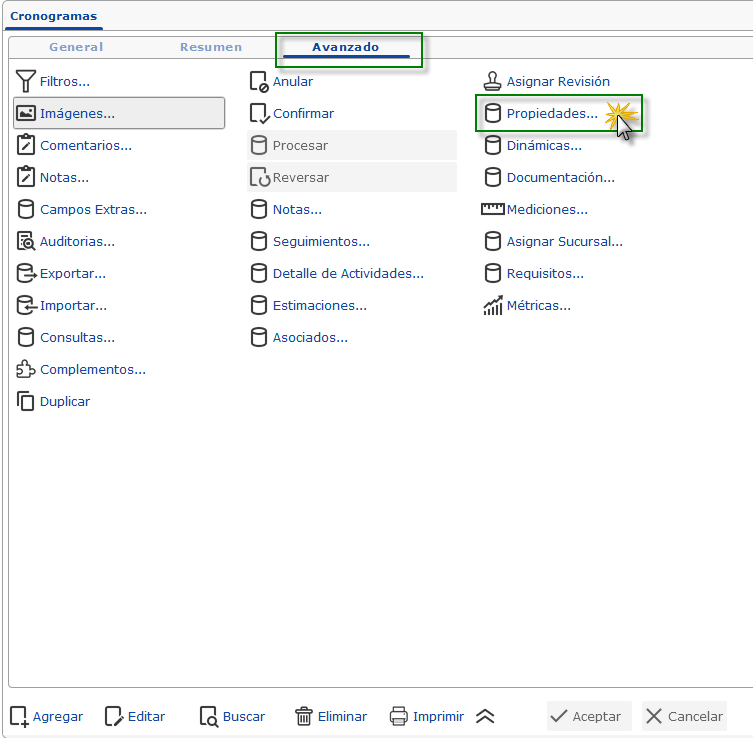Open the Detalle de Actividades option
The width and height of the screenshot is (753, 738).
coord(347,273)
